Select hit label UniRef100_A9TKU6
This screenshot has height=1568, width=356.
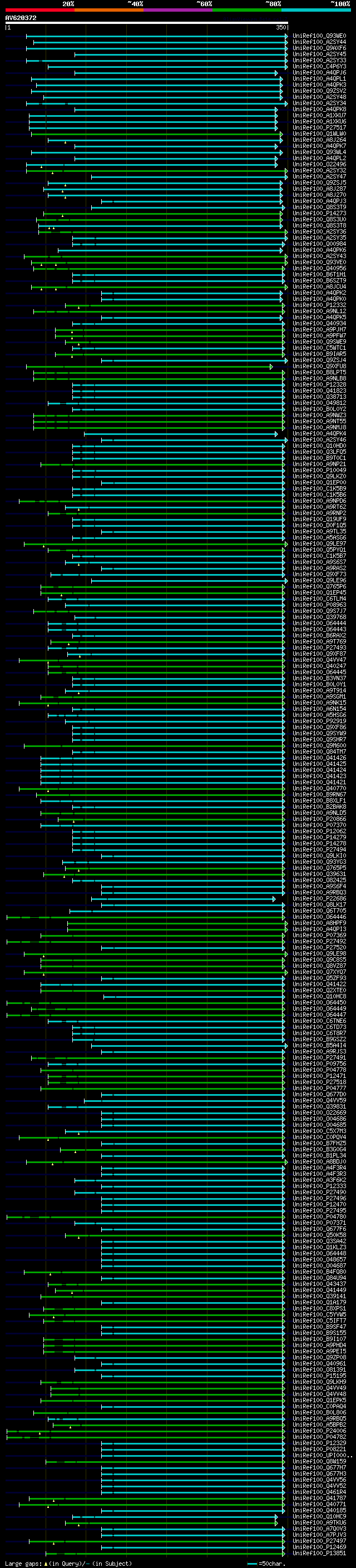319,1523
